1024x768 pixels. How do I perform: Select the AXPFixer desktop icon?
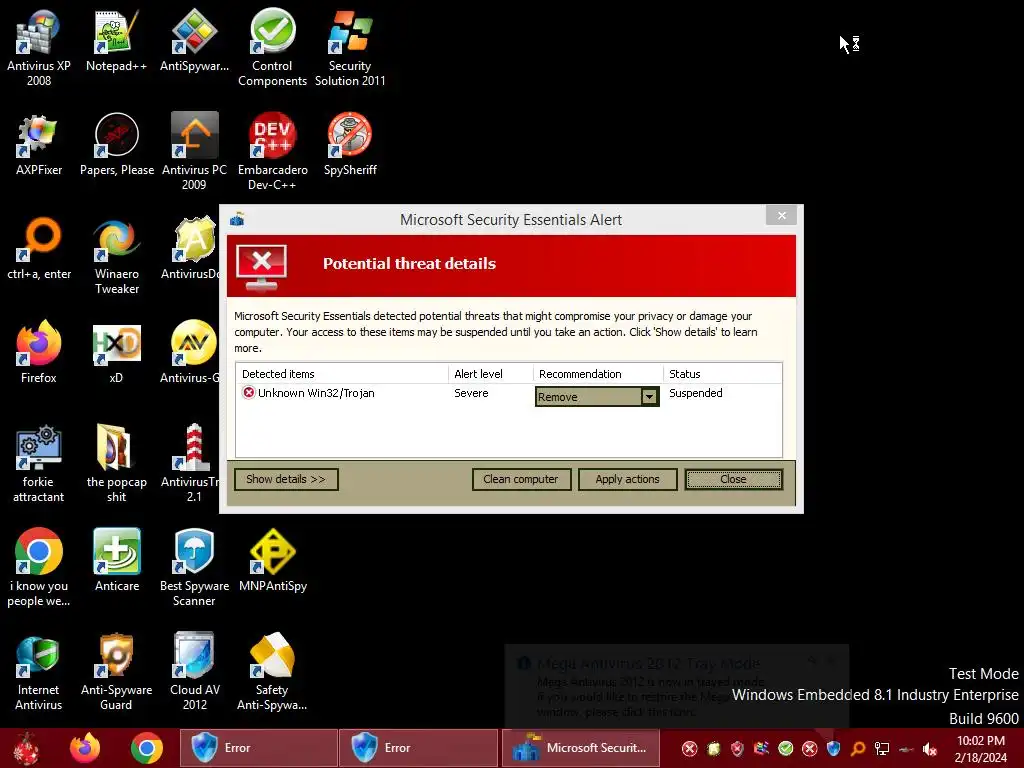(x=39, y=144)
